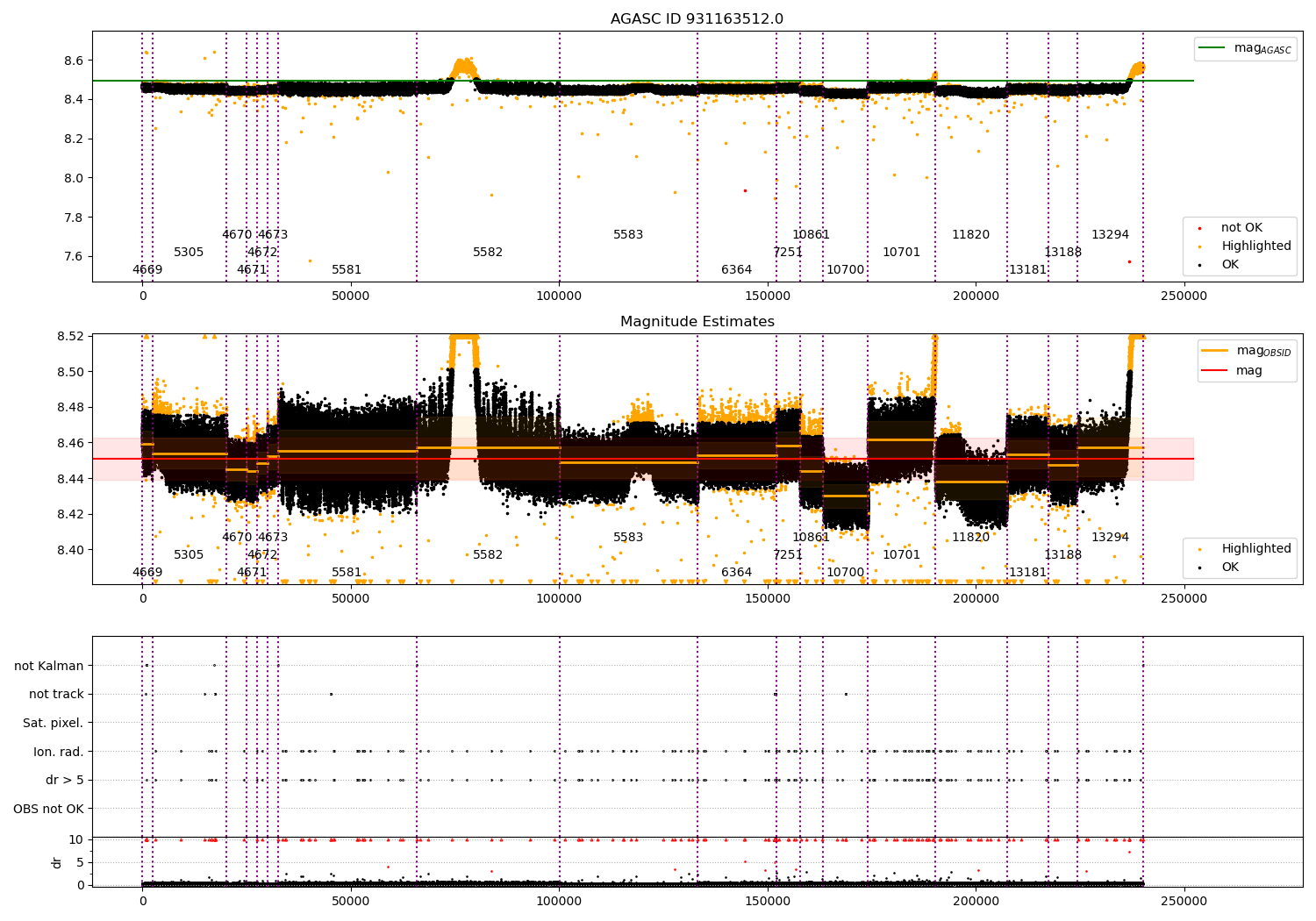Click the "10" tick on the dr axis

pos(76,839)
